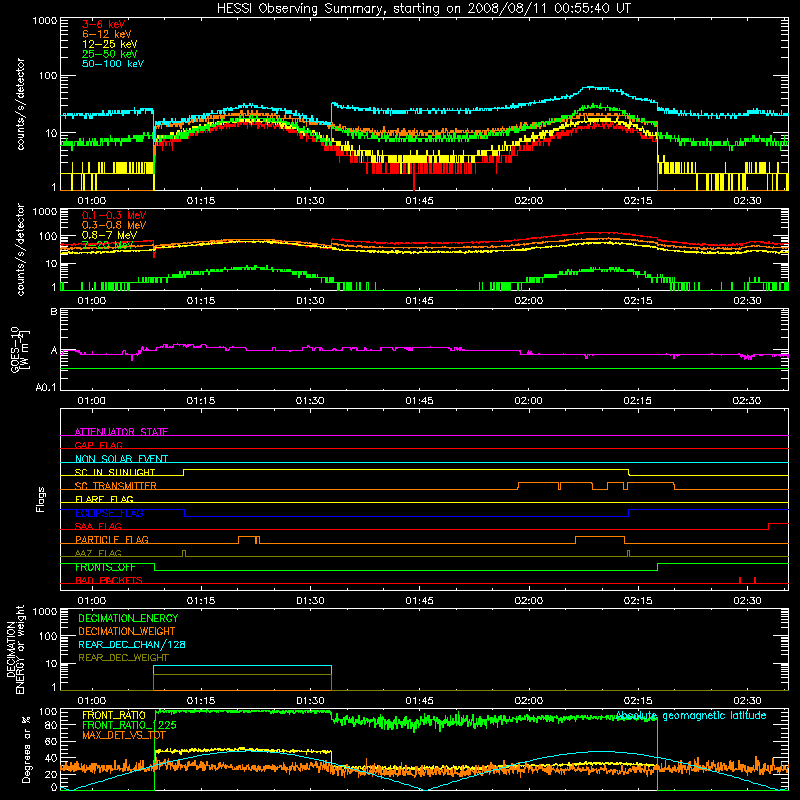The width and height of the screenshot is (800, 800).
Task: Click the green 25-50 keV legend label
Action: coord(110,54)
